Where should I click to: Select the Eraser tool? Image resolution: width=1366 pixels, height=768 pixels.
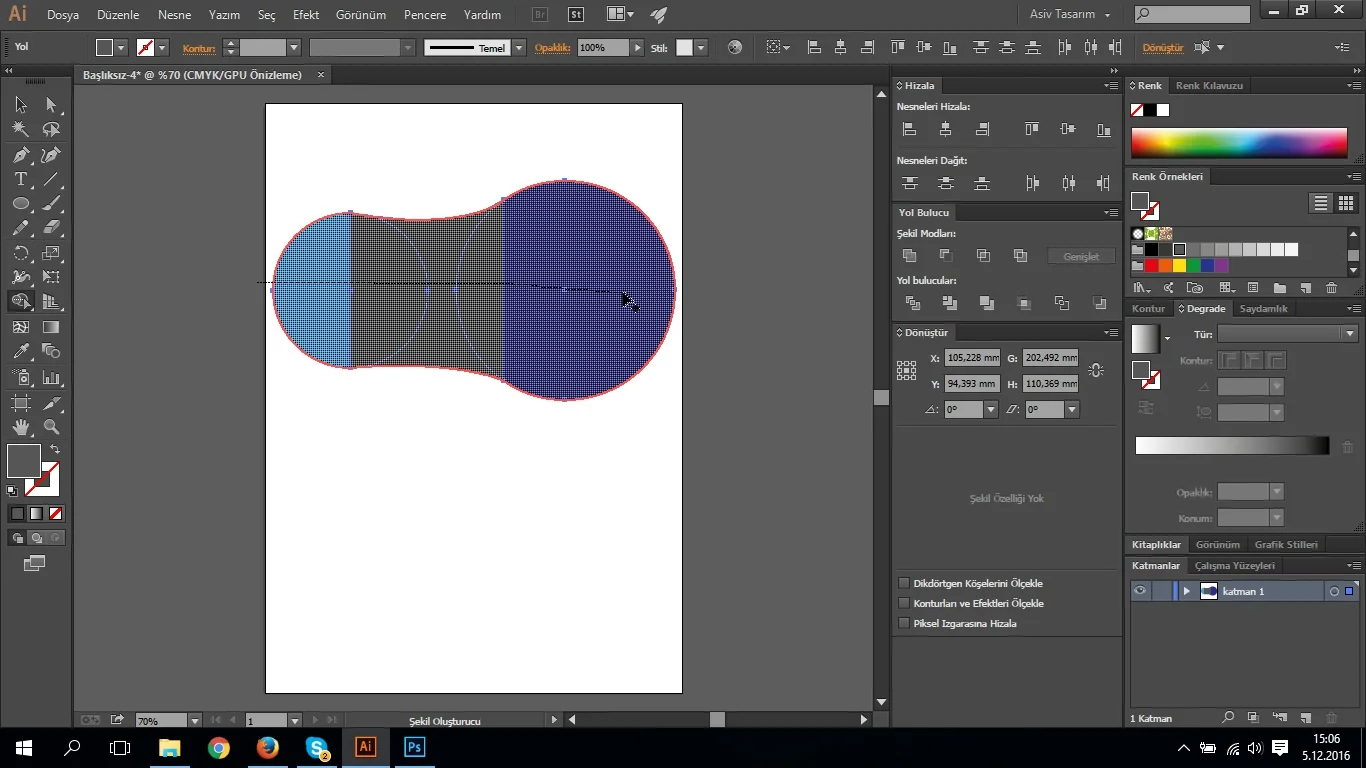pos(51,228)
